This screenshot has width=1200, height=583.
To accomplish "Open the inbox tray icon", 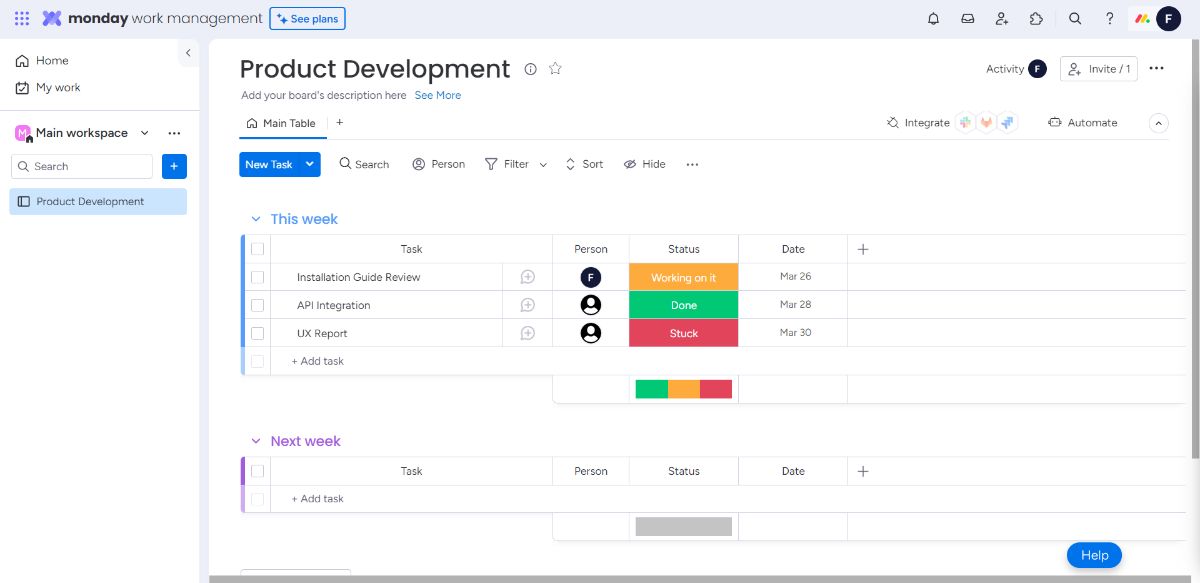I will [x=967, y=18].
